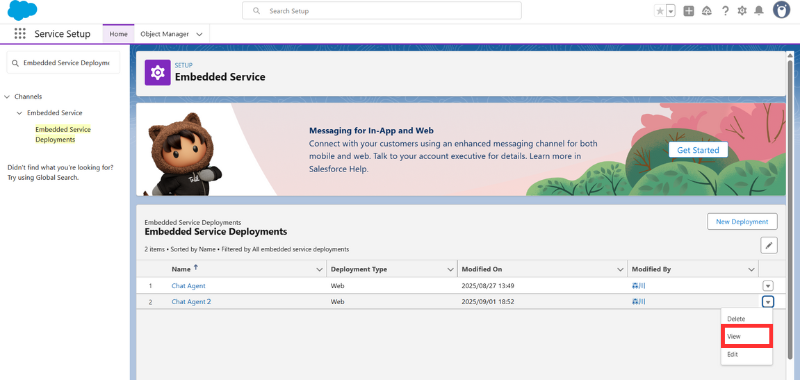800x380 pixels.
Task: Click the Web cell in Chat Agent 2 row
Action: 337,301
